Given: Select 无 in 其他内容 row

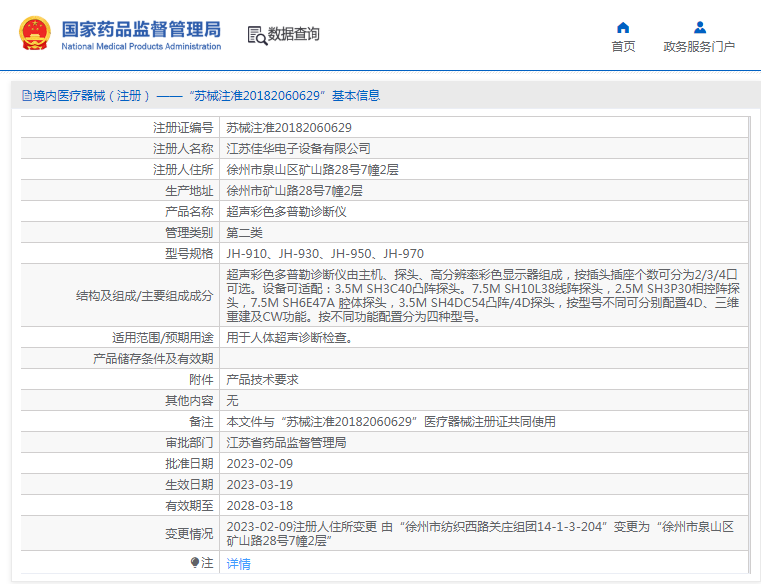Looking at the screenshot, I should [232, 400].
